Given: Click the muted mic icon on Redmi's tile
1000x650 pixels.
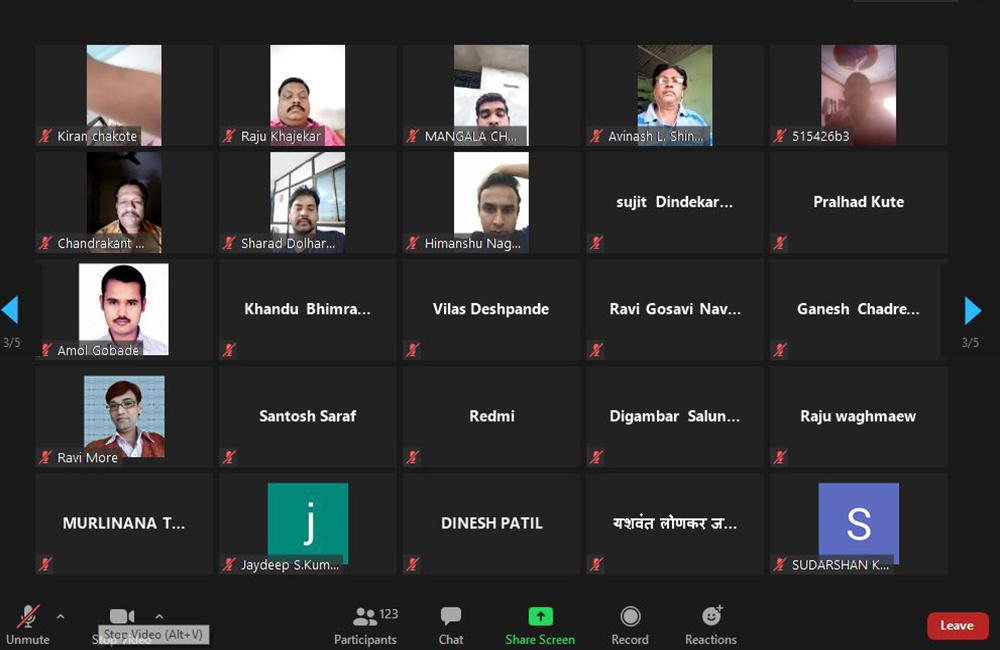Looking at the screenshot, I should tap(413, 457).
